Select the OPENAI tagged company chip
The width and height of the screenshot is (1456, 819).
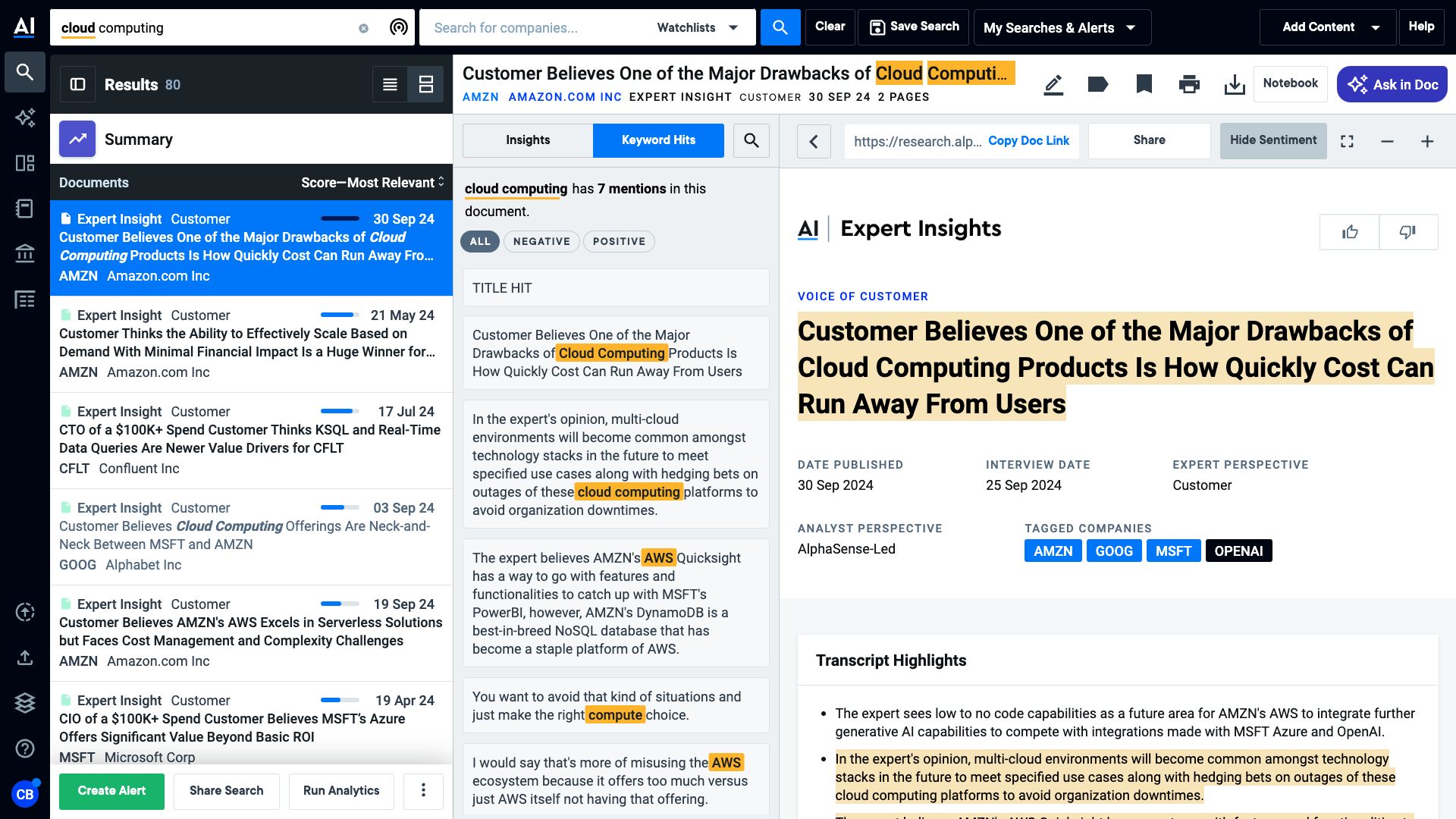click(1238, 551)
